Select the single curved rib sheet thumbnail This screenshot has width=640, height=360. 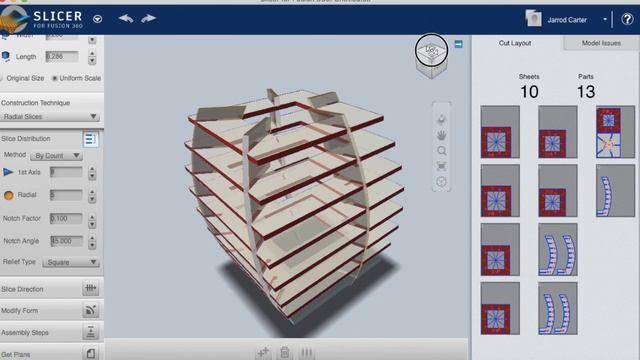615,191
